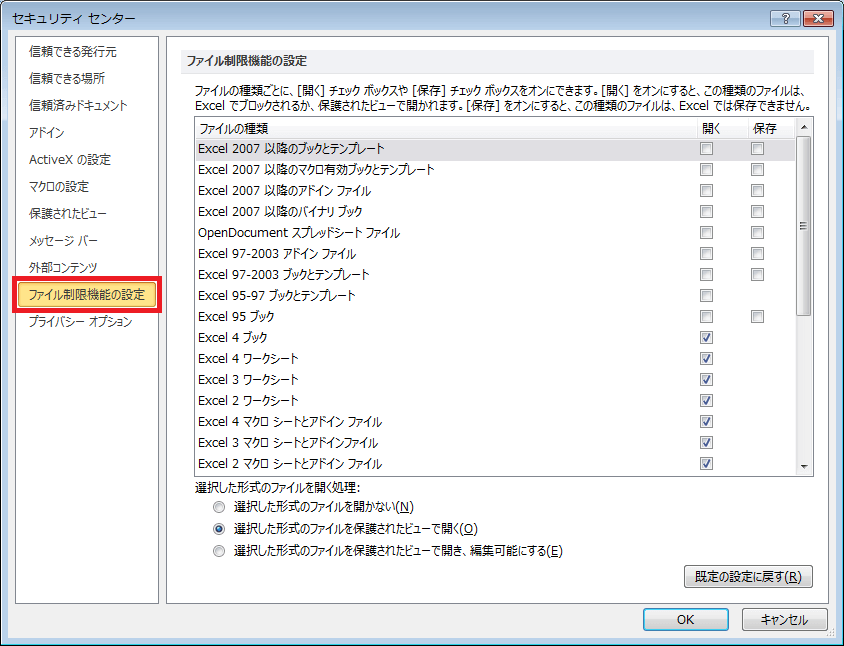The width and height of the screenshot is (844, 646).
Task: Uncheck 開く for Excel 2 マクロ シートとアドイン
Action: coord(706,464)
